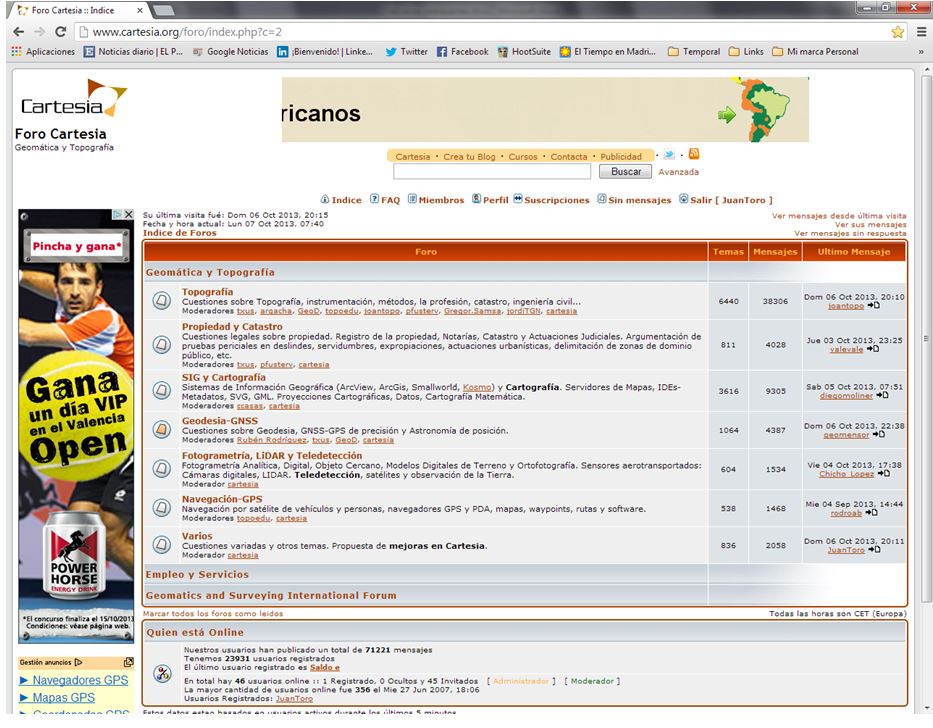Screen dimensions: 933x728
Task: Click the Geodesia-GNSS forum status icon
Action: (160, 429)
